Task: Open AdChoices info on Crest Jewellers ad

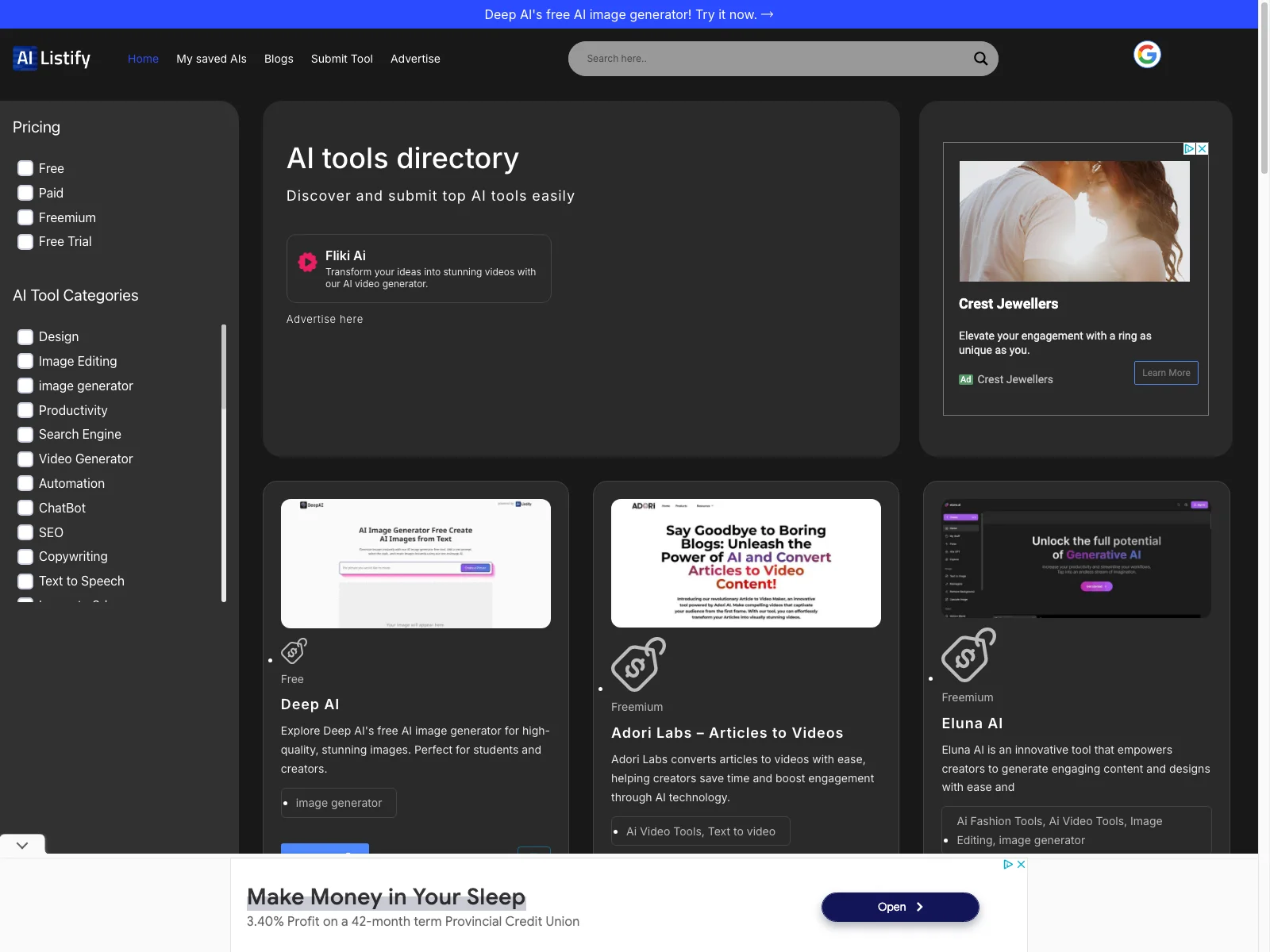Action: [1189, 148]
